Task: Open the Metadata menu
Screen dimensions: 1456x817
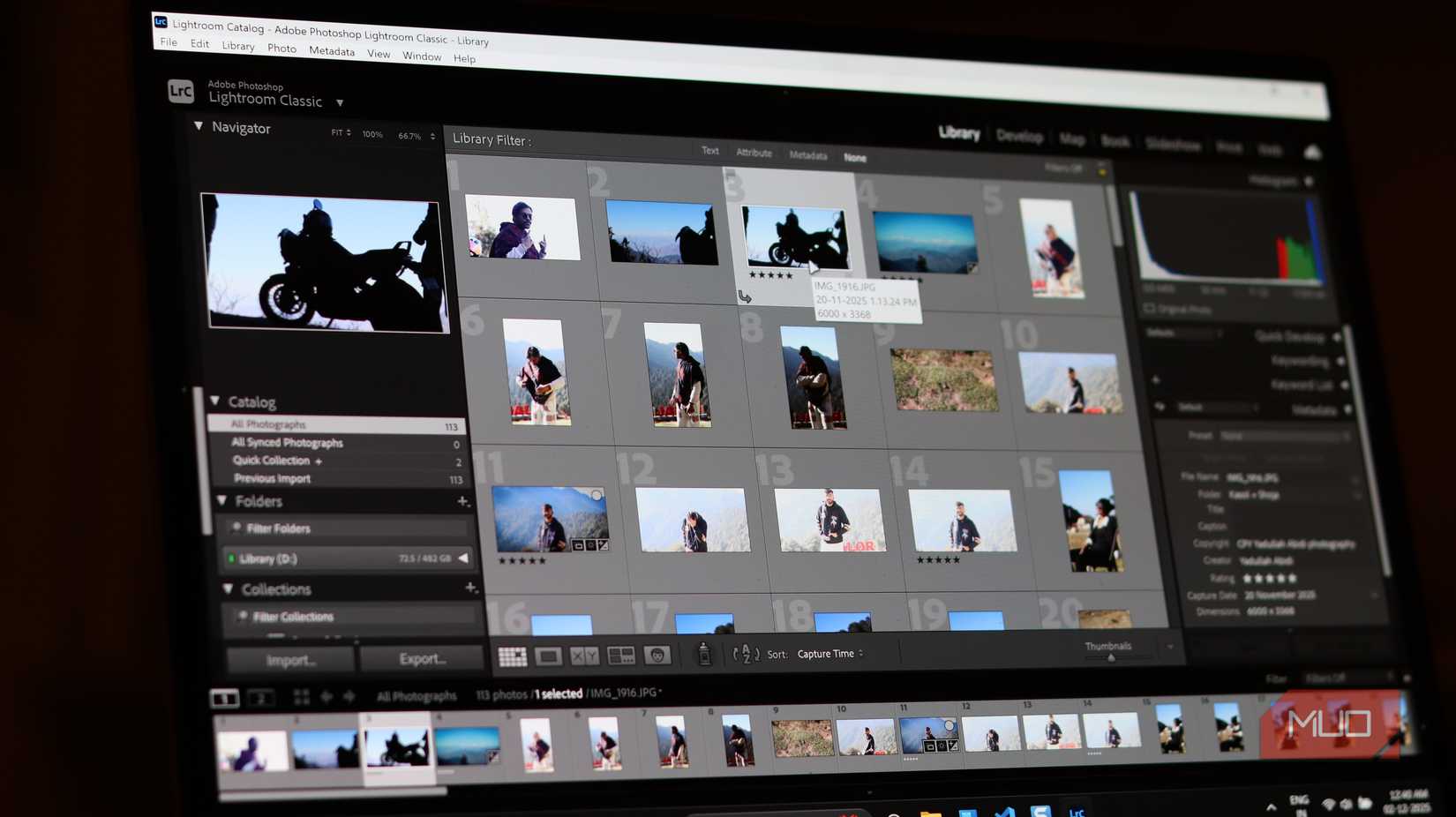Action: tap(333, 51)
